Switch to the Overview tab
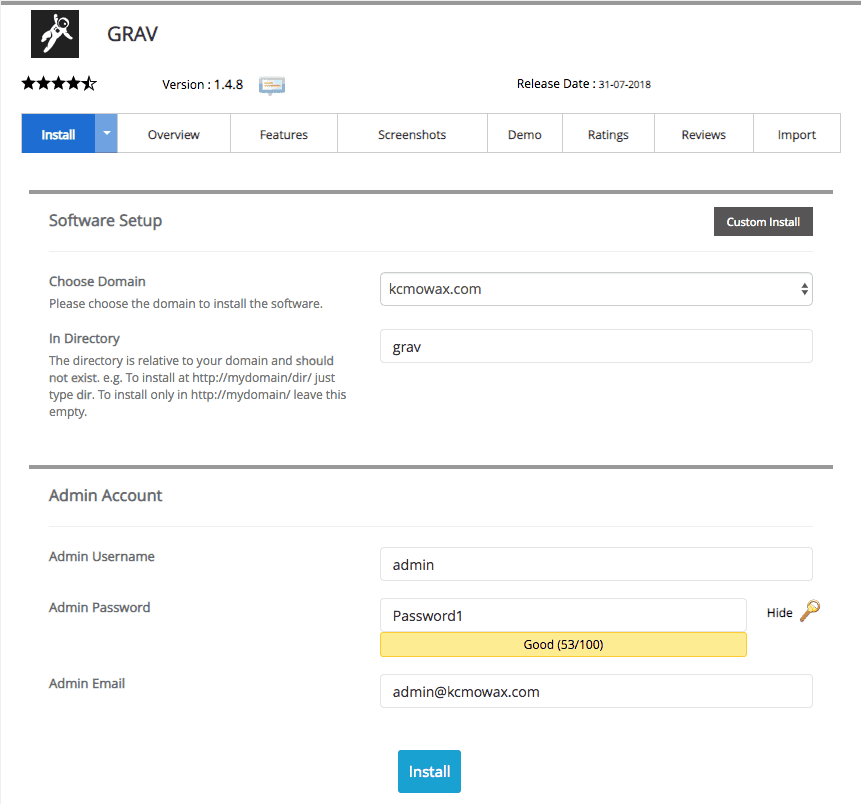Image resolution: width=861 pixels, height=804 pixels. tap(174, 133)
